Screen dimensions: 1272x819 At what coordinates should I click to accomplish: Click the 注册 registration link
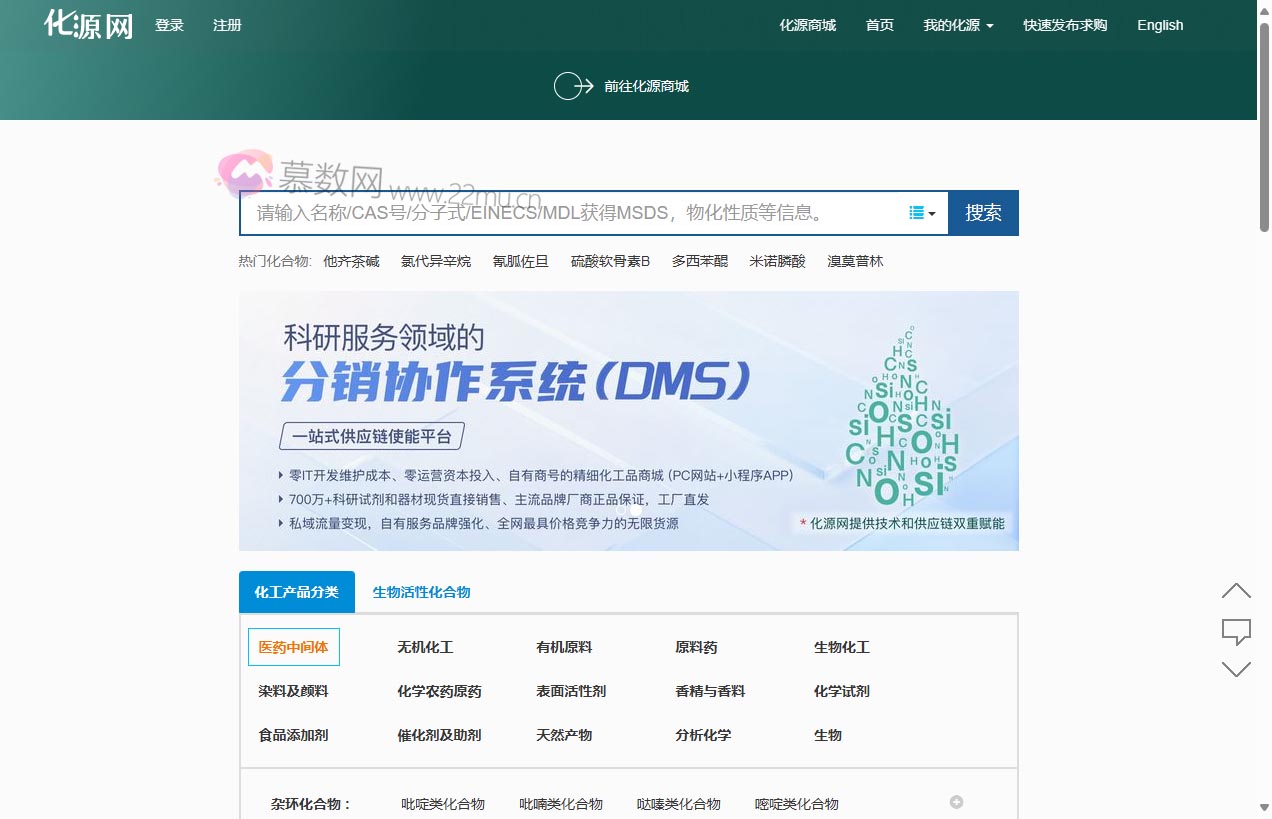click(x=227, y=25)
